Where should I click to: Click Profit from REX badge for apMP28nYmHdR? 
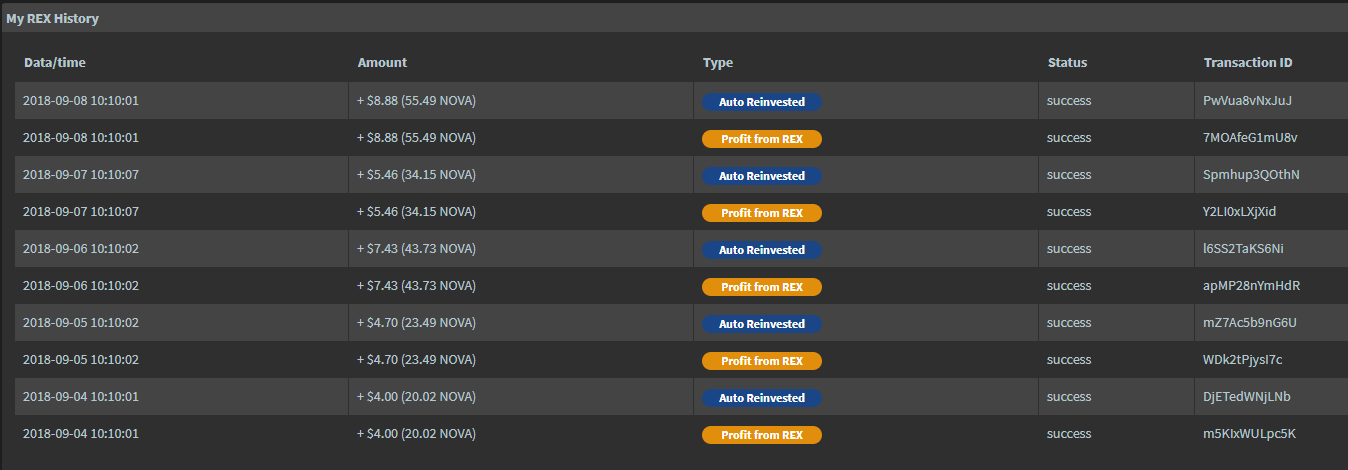761,287
